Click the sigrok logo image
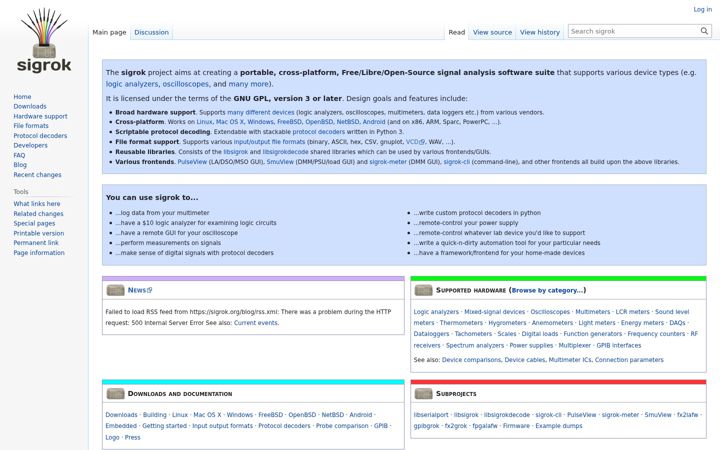The image size is (720, 450). coord(44,40)
